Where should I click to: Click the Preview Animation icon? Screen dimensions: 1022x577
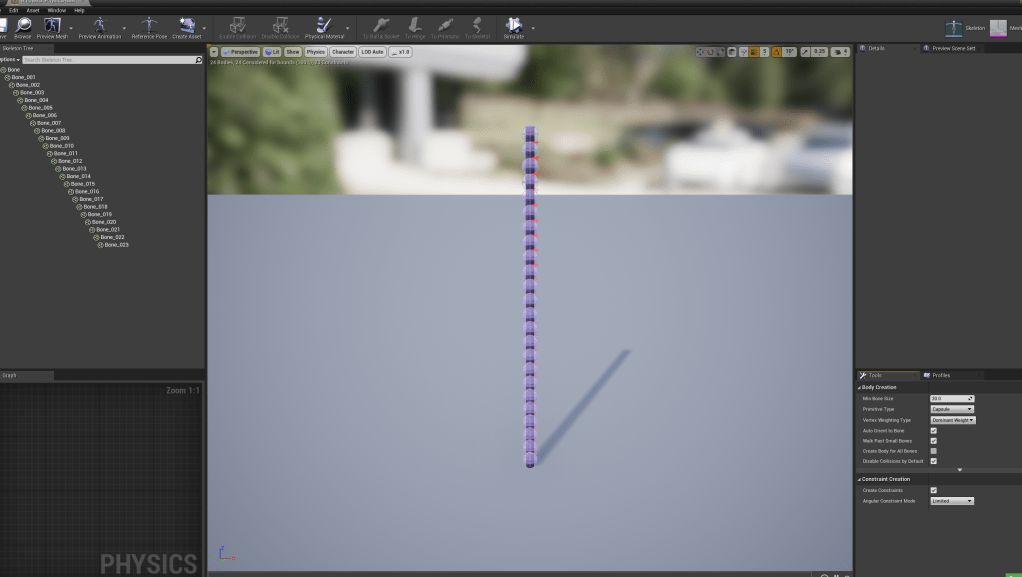point(99,25)
